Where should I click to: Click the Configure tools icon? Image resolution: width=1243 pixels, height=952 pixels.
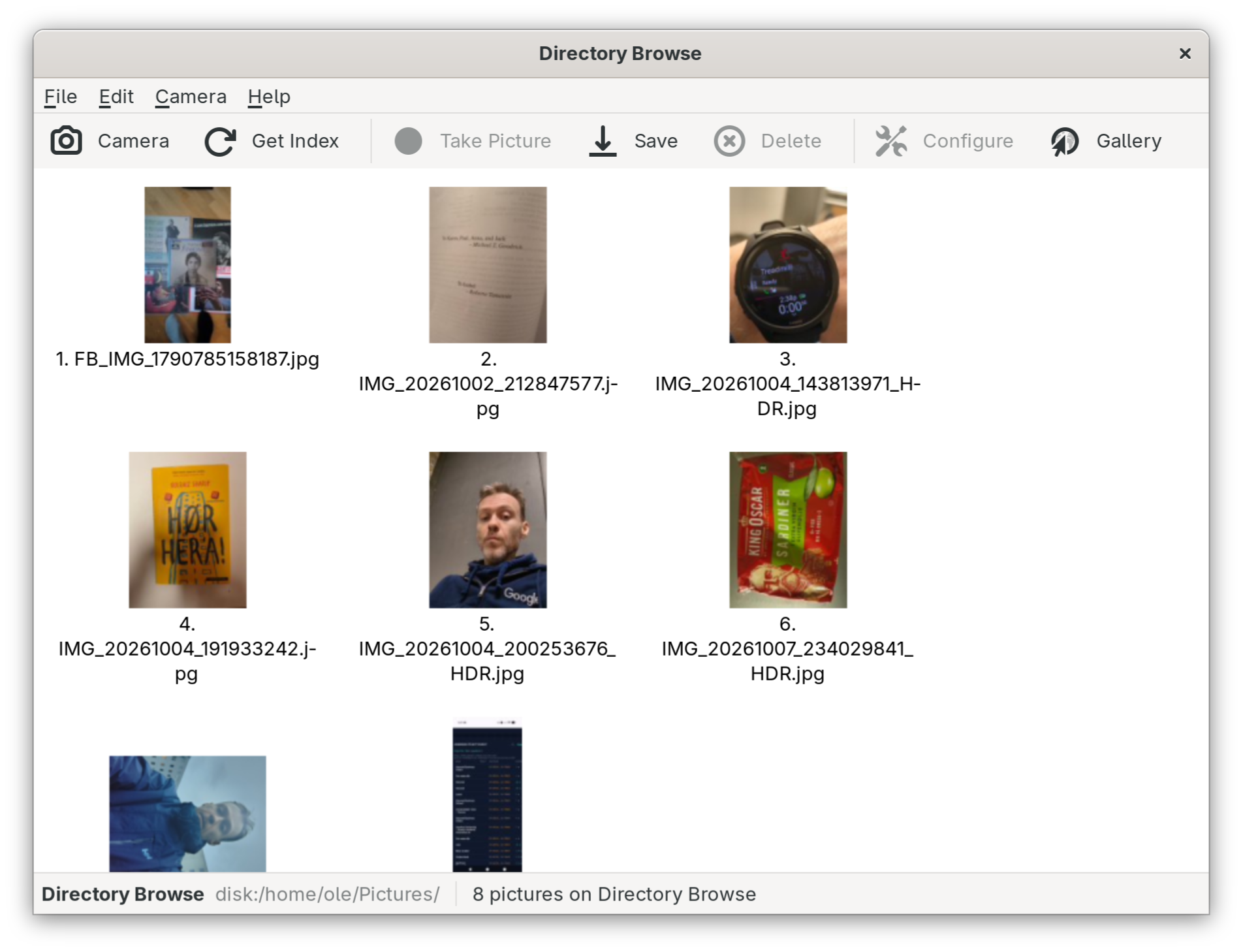891,141
